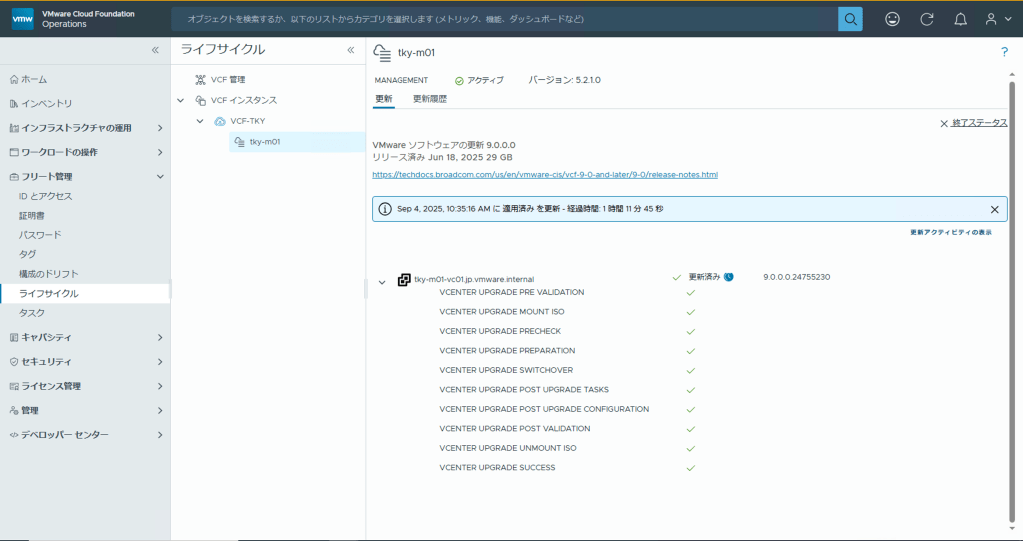Viewport: 1023px width, 541px height.
Task: Click the info icon in update banner
Action: [385, 209]
